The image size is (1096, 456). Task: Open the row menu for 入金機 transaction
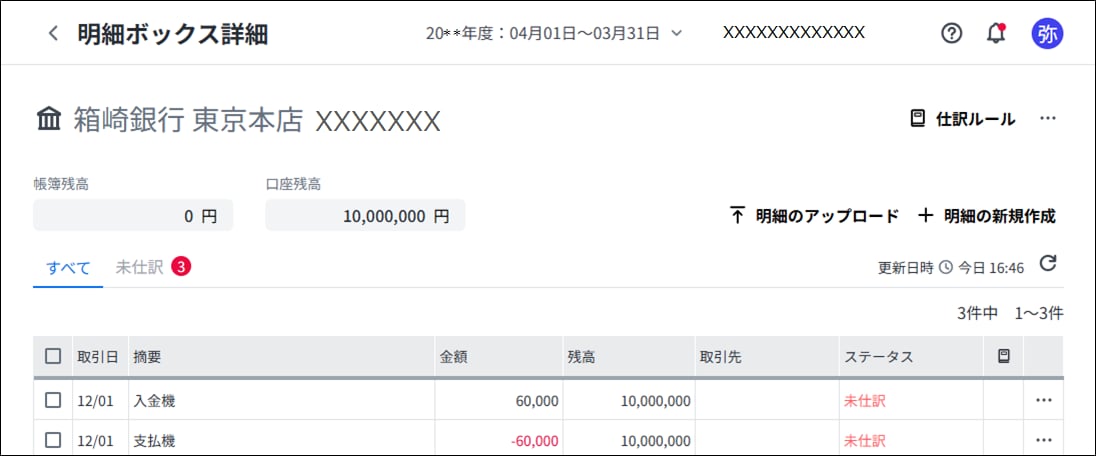click(1044, 400)
